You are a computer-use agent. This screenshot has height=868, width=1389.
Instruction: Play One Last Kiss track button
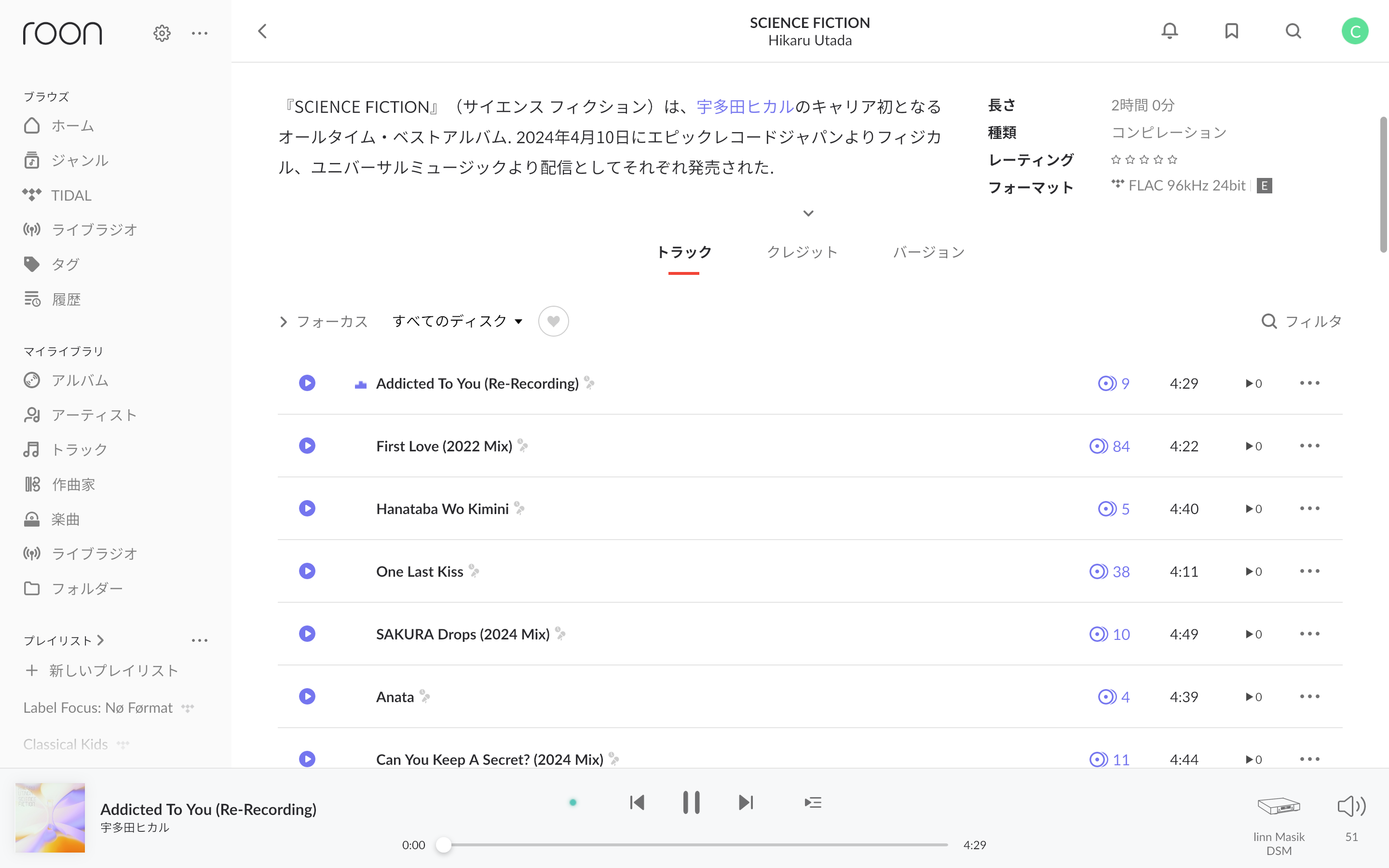pyautogui.click(x=307, y=570)
